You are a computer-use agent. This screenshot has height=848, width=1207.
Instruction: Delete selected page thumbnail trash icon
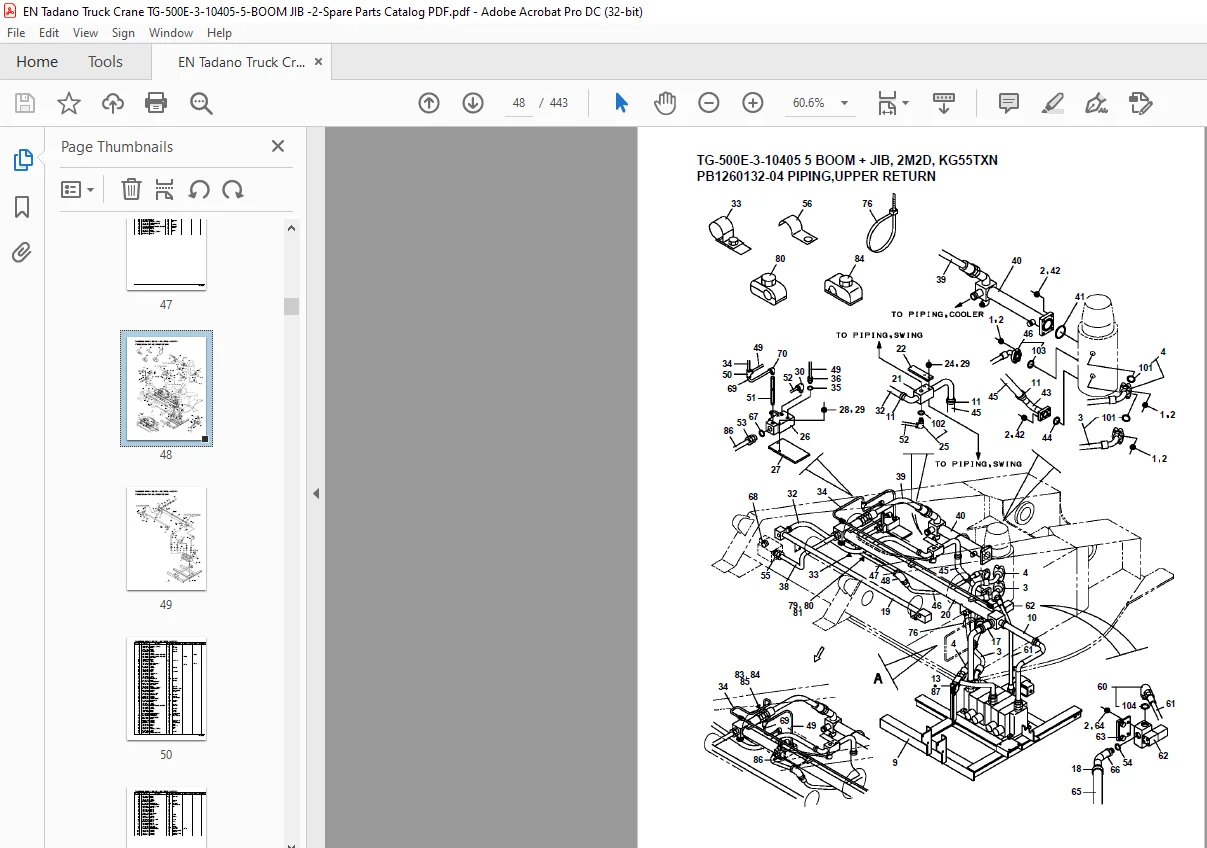(x=131, y=189)
